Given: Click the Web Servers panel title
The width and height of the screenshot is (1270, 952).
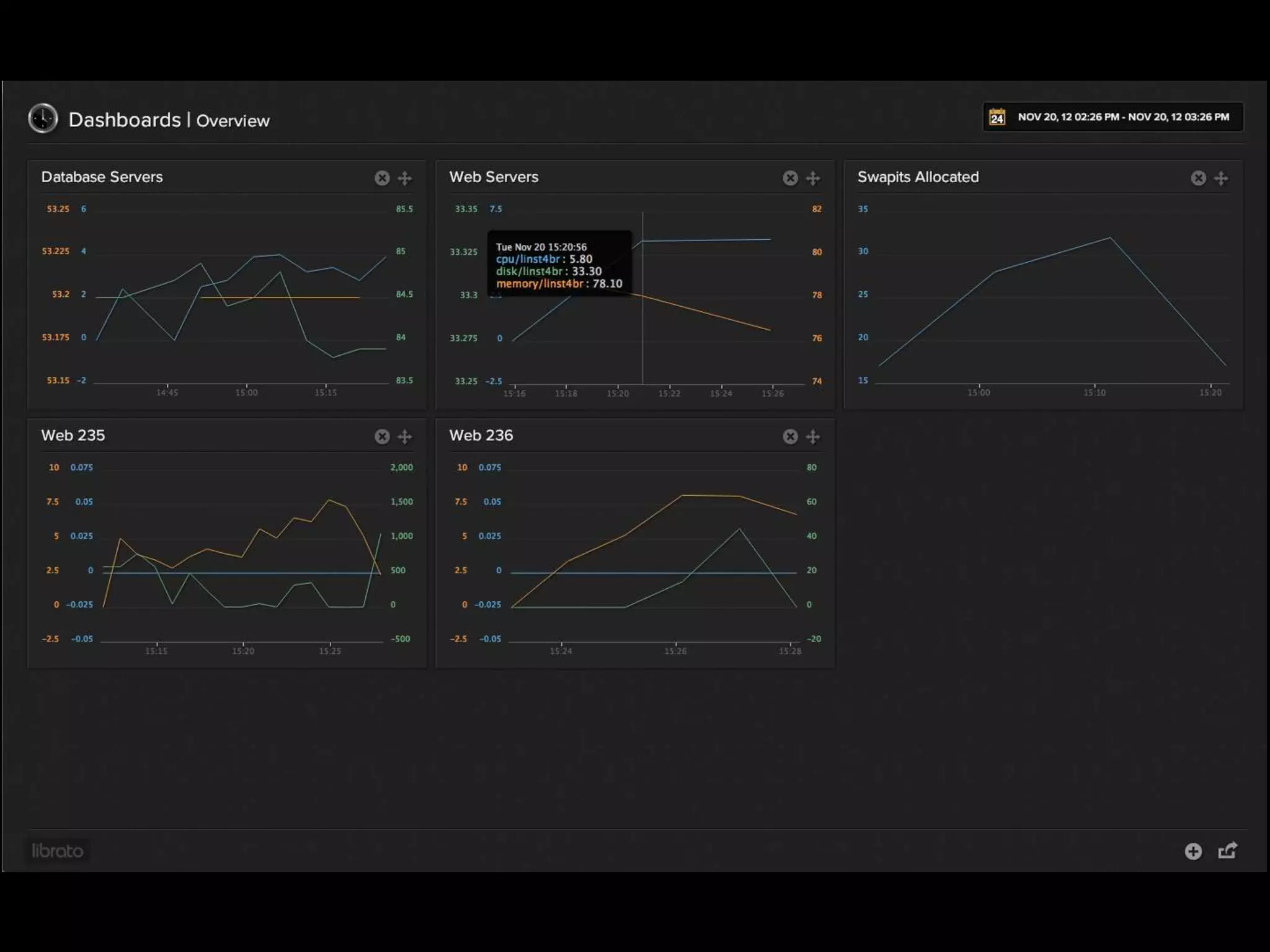Looking at the screenshot, I should 494,177.
